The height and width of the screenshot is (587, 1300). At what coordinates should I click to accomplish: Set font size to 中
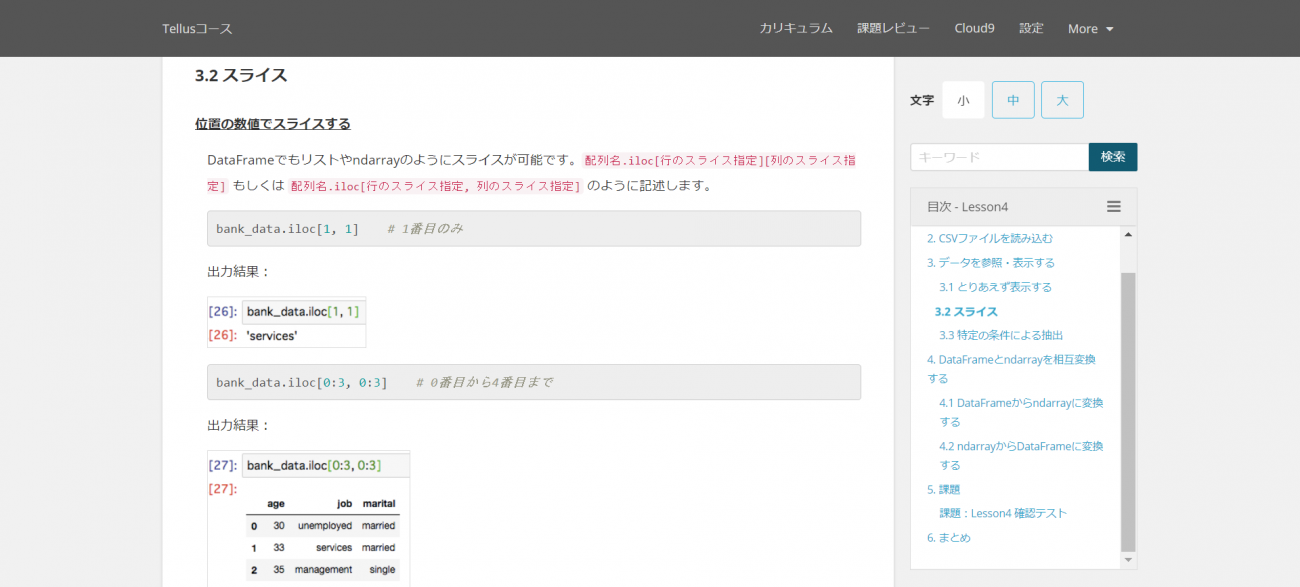coord(1013,100)
